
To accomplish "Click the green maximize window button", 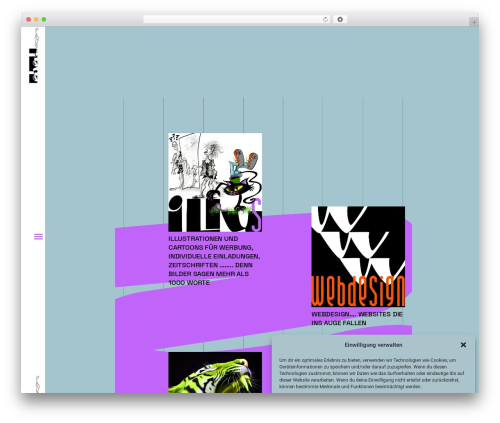I will 44,20.
